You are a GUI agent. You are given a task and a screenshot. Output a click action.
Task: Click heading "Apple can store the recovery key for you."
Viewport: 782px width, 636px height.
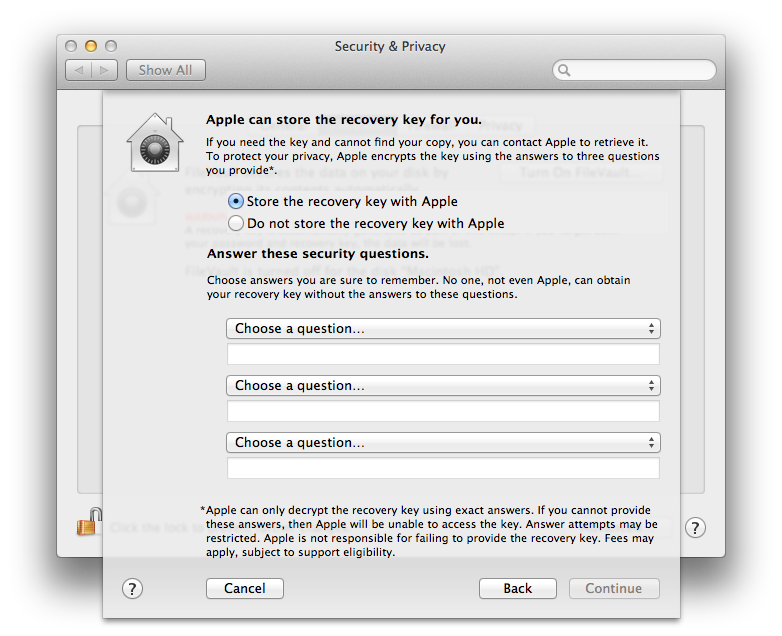pos(344,120)
